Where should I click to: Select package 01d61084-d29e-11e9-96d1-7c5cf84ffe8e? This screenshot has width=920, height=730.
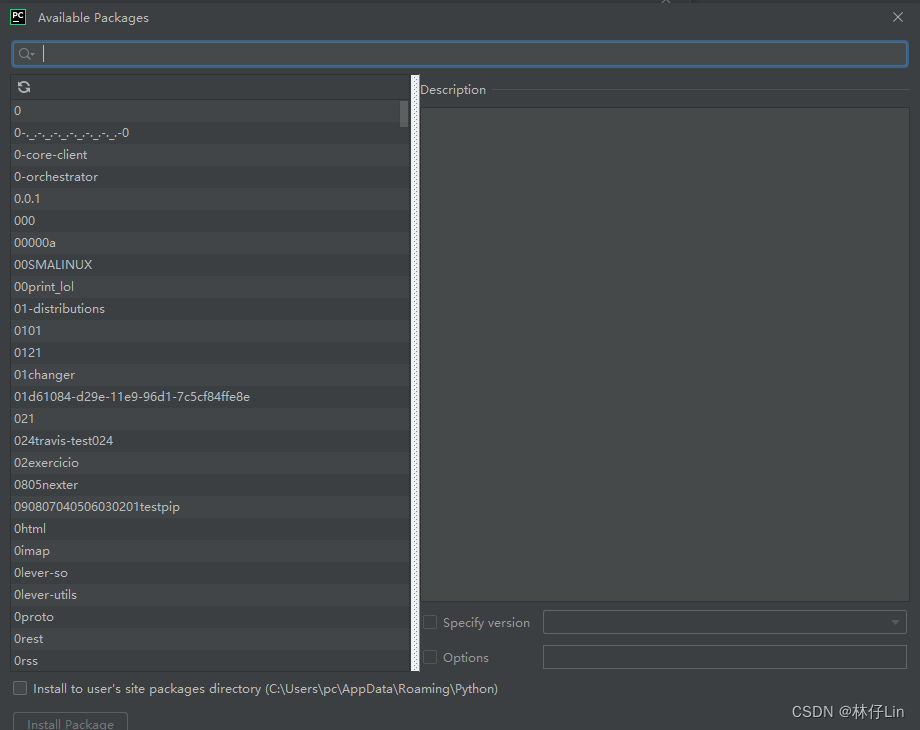pyautogui.click(x=210, y=397)
